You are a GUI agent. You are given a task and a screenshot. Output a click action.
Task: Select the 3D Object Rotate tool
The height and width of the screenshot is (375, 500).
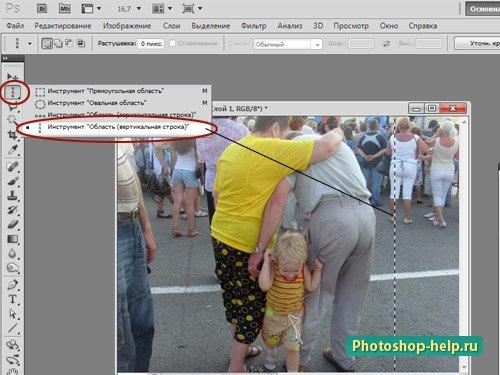pos(13,345)
